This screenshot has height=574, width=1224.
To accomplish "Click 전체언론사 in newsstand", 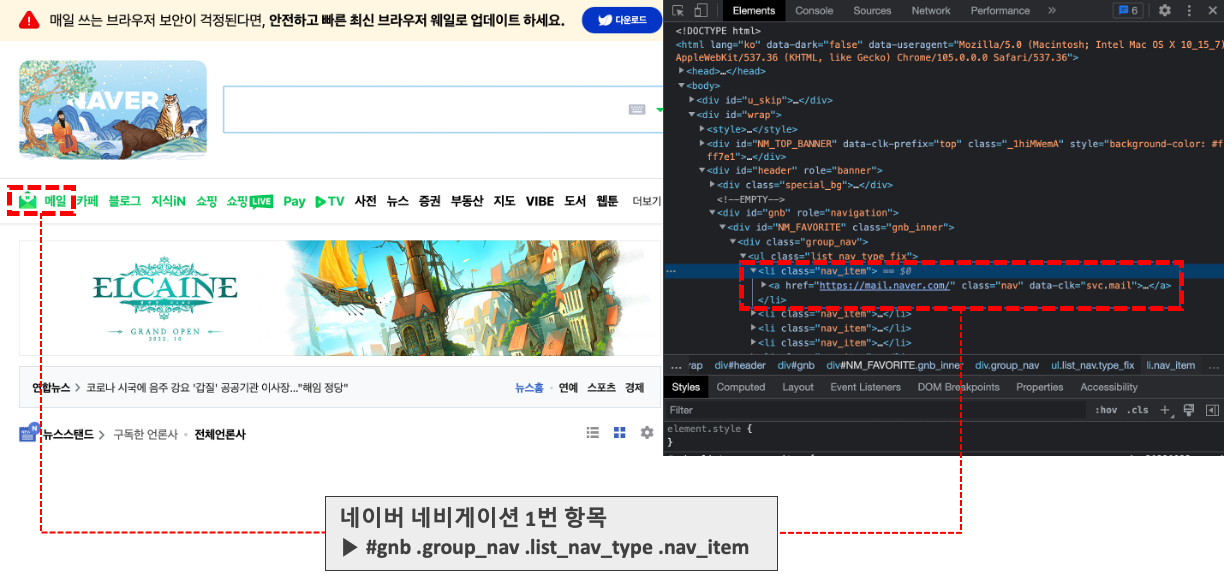I will point(220,434).
